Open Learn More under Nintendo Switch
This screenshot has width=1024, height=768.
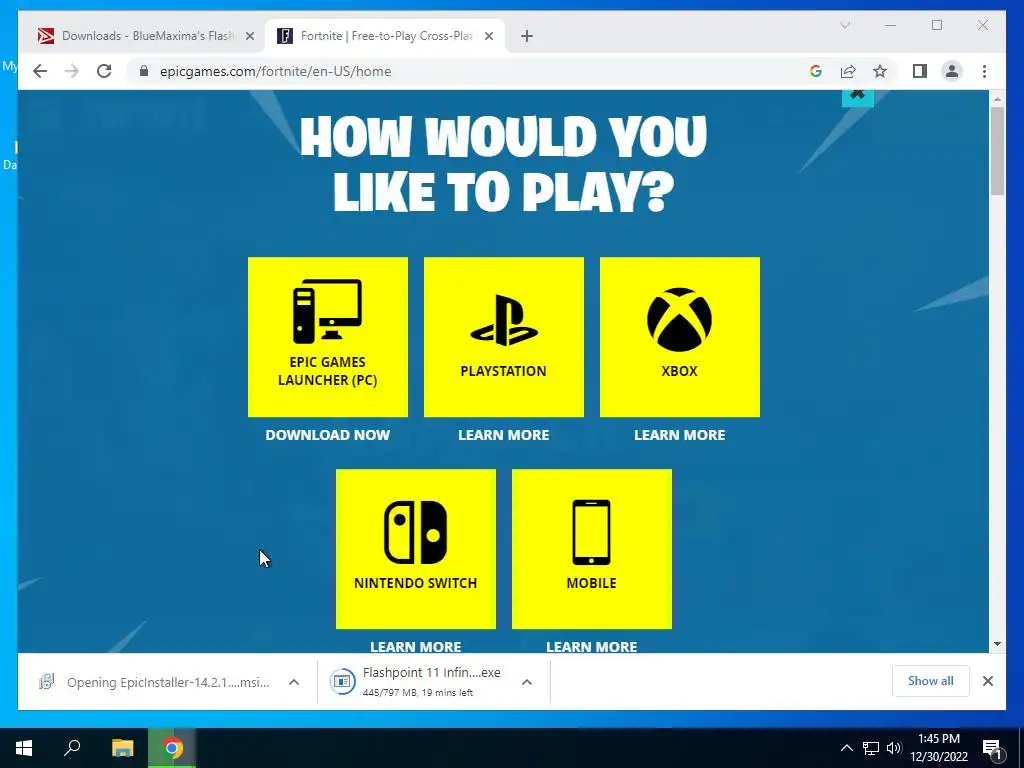[416, 647]
